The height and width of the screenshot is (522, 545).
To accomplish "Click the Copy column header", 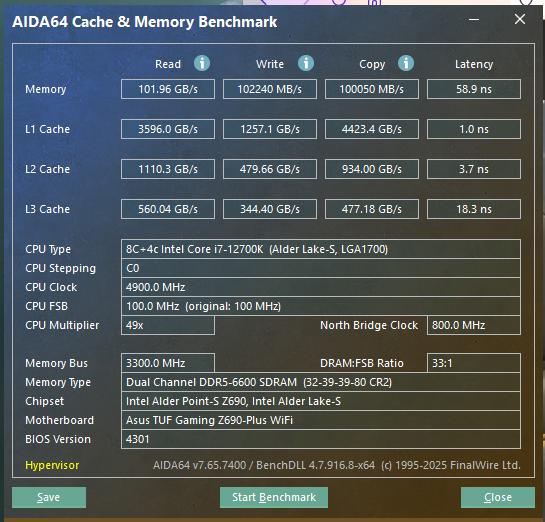I will coord(372,65).
